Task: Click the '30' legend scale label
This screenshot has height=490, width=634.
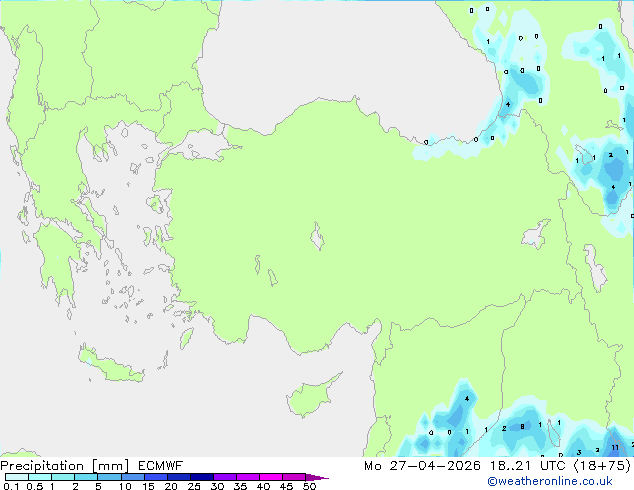Action: pos(217,486)
